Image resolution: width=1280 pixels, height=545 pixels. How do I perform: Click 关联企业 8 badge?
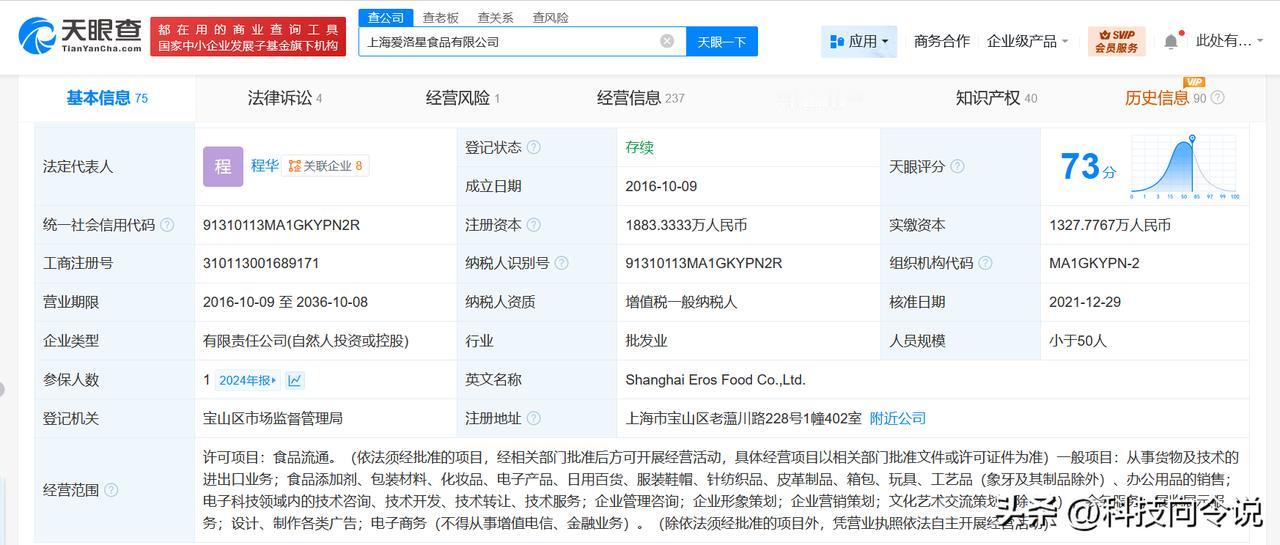click(x=326, y=166)
